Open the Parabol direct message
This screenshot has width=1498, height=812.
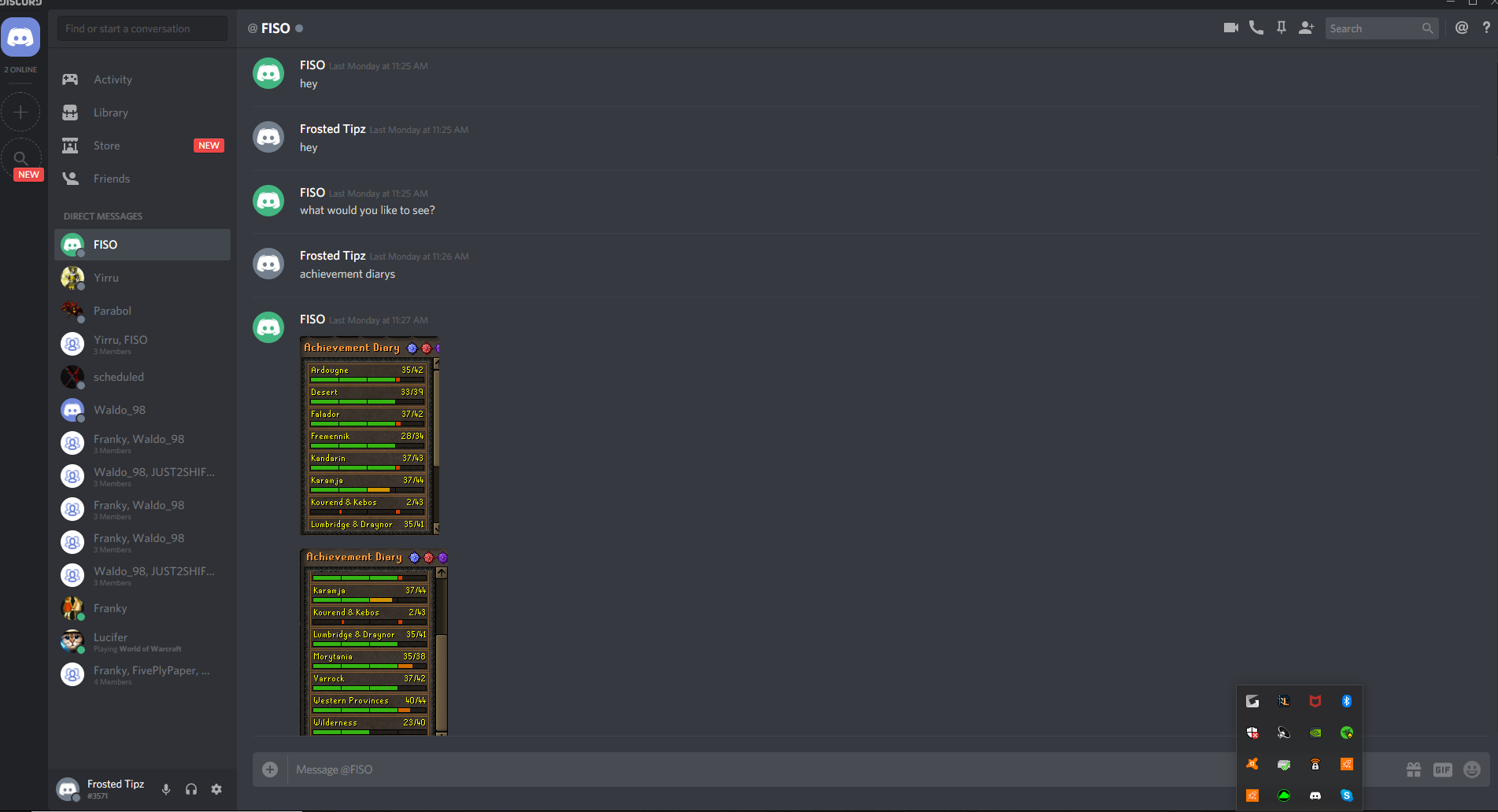pyautogui.click(x=142, y=311)
